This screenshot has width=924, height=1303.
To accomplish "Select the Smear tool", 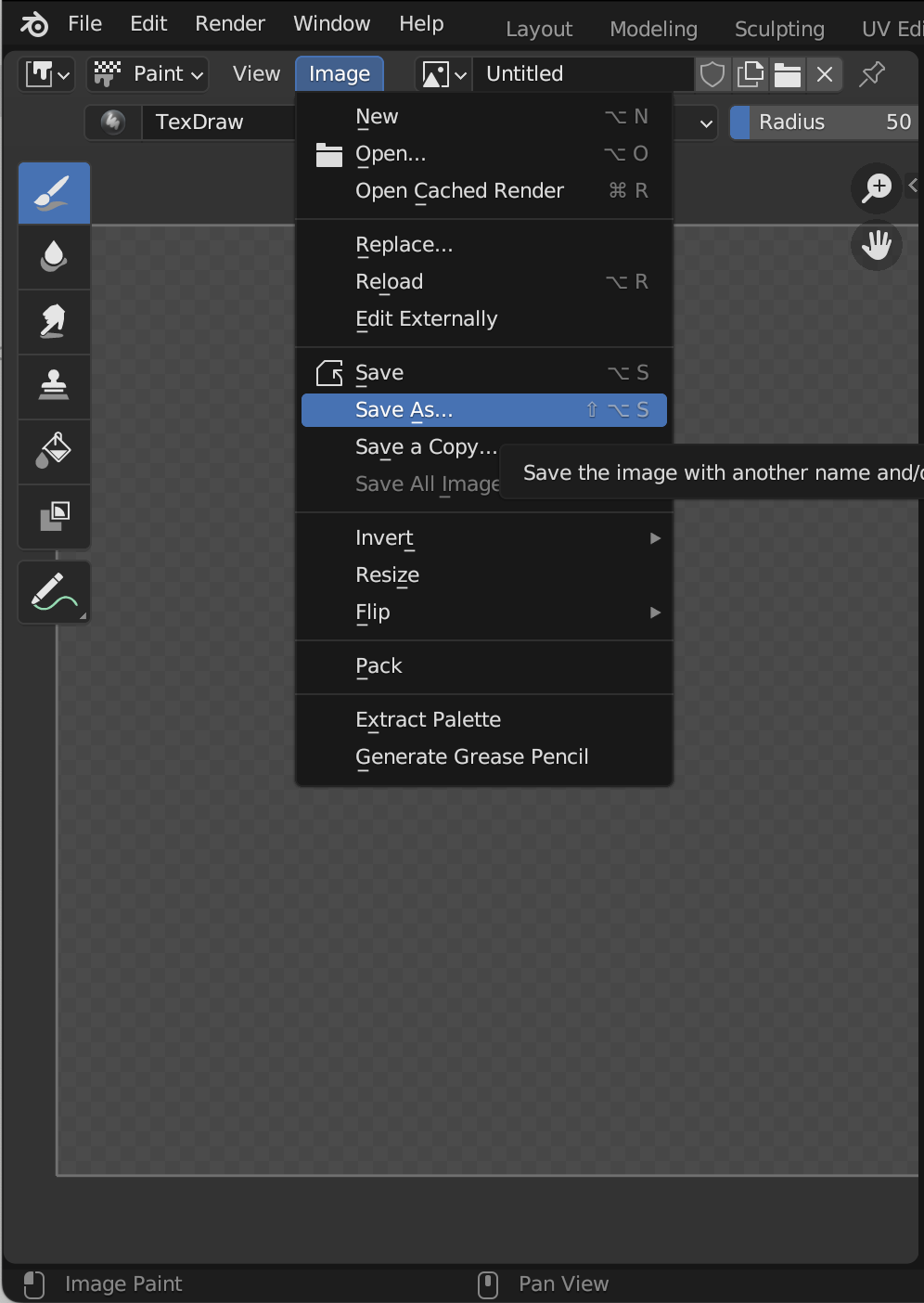I will coord(54,322).
